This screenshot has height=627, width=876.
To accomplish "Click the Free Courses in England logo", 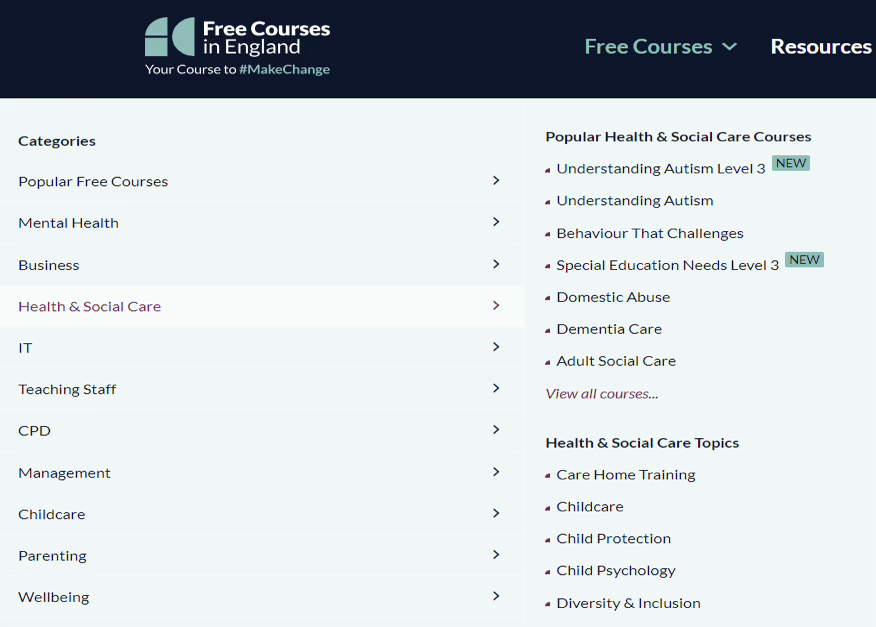I will (237, 47).
